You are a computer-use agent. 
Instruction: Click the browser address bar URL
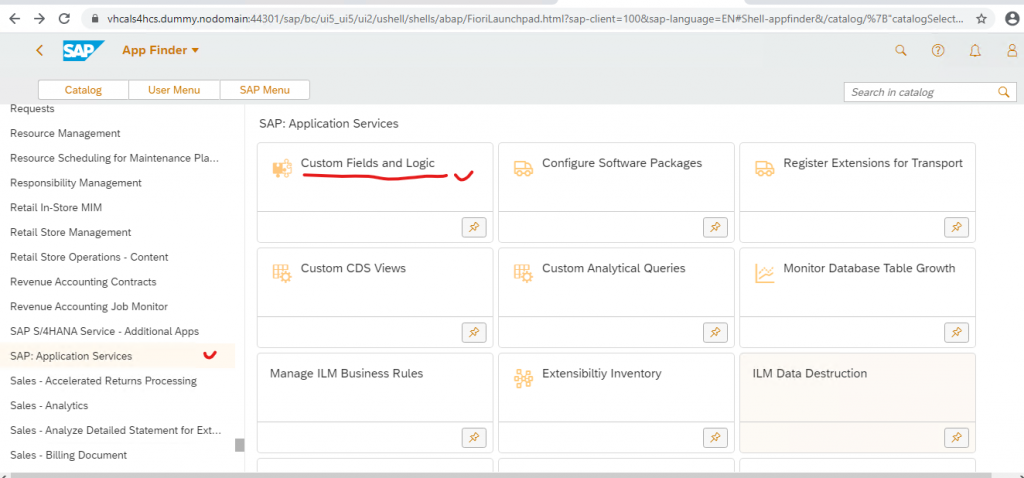tap(536, 19)
